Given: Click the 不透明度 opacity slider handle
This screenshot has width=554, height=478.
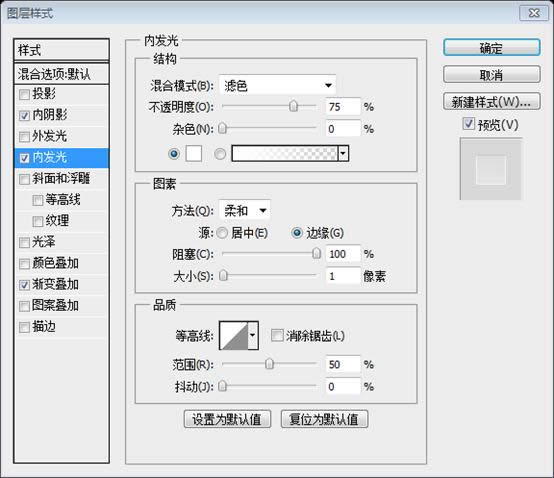Looking at the screenshot, I should click(293, 106).
